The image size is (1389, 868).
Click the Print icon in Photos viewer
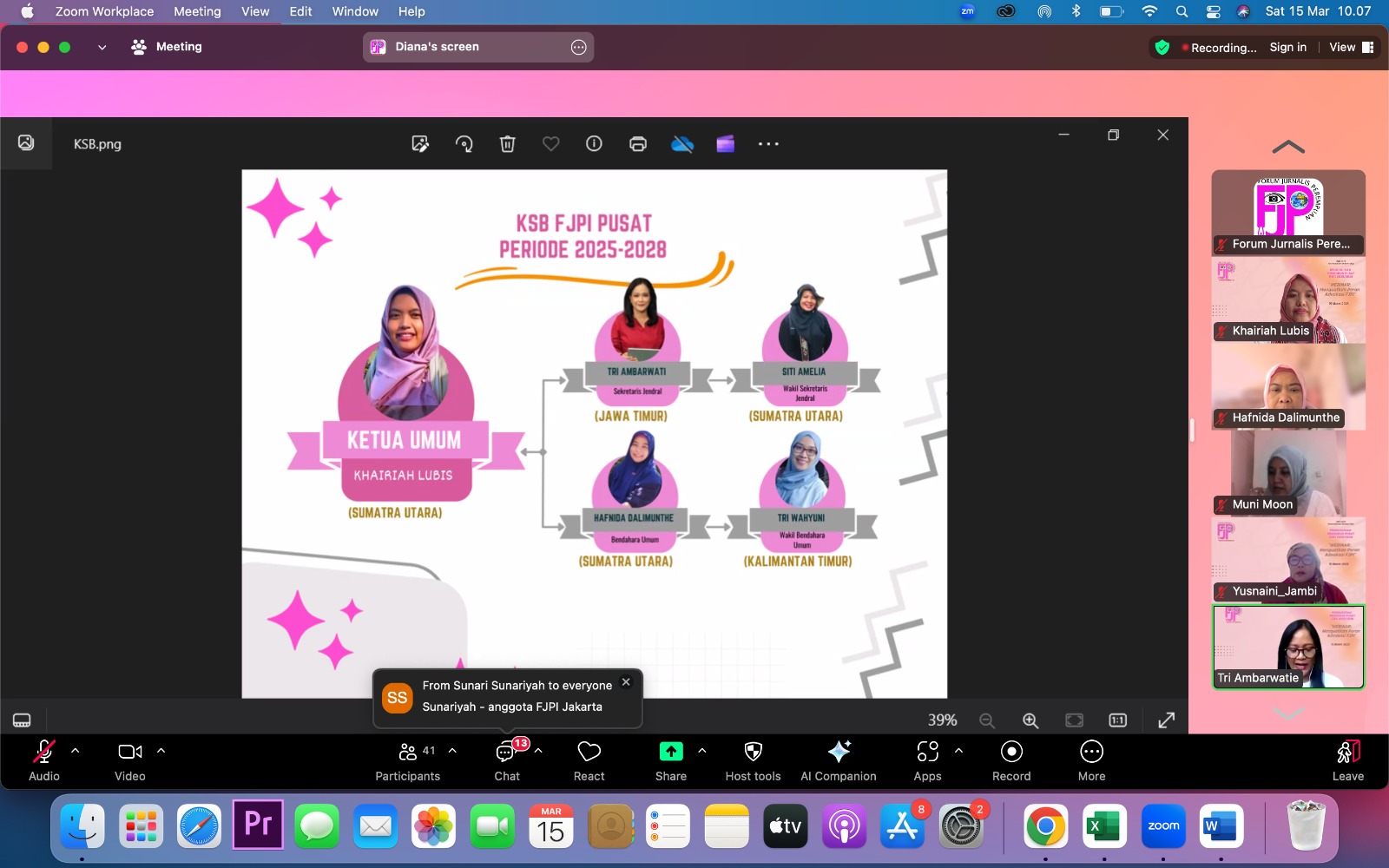coord(638,144)
